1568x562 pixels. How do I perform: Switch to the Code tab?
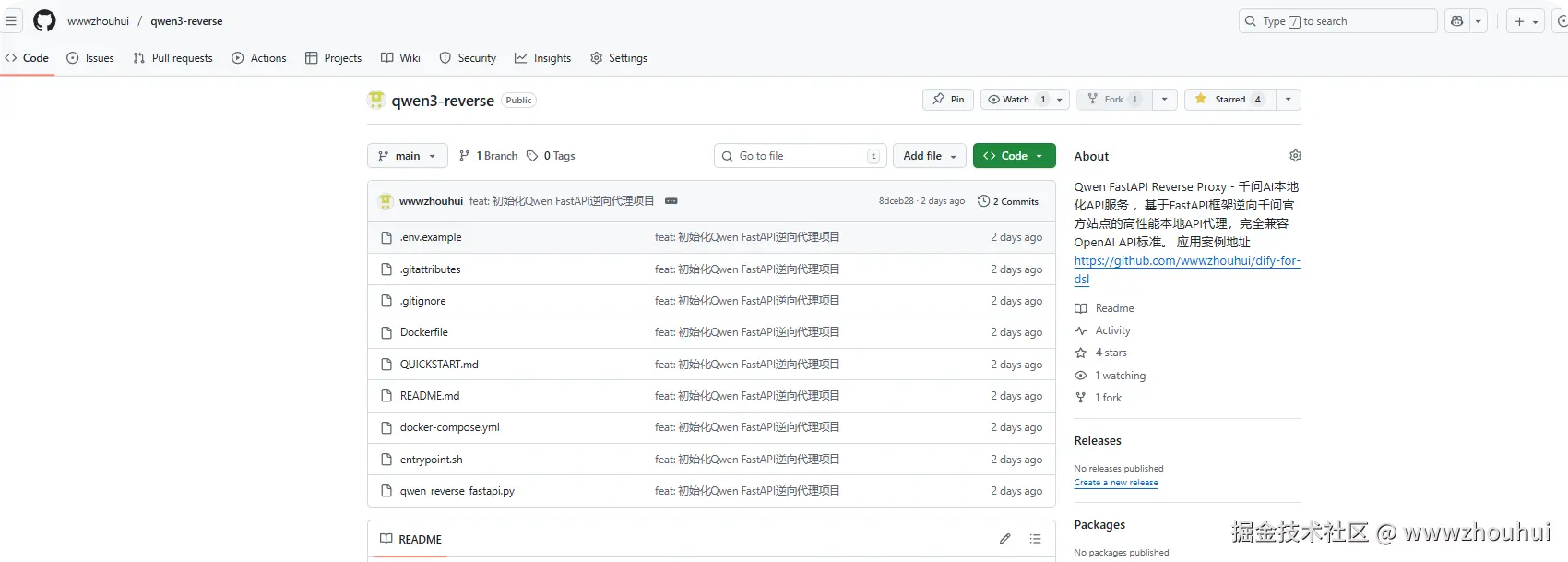pos(27,57)
